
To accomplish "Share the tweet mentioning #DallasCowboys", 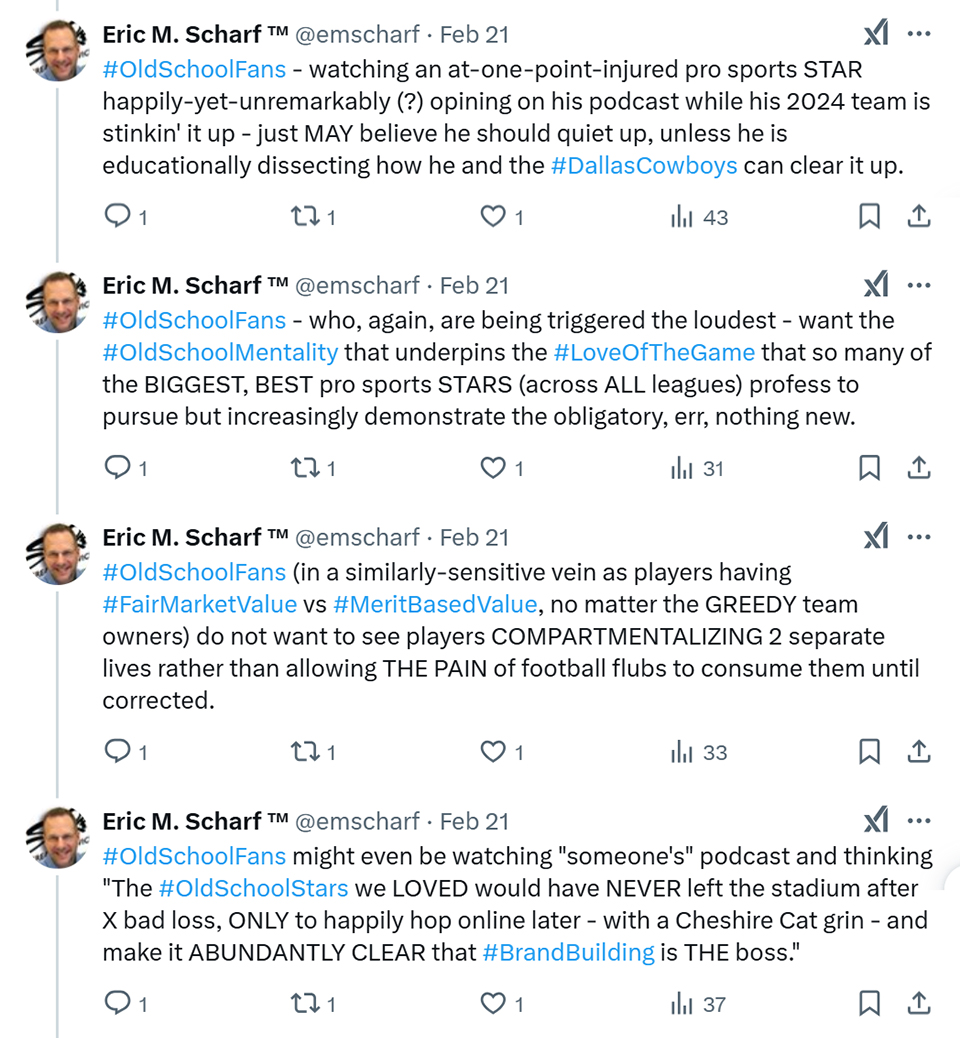I will [x=919, y=216].
